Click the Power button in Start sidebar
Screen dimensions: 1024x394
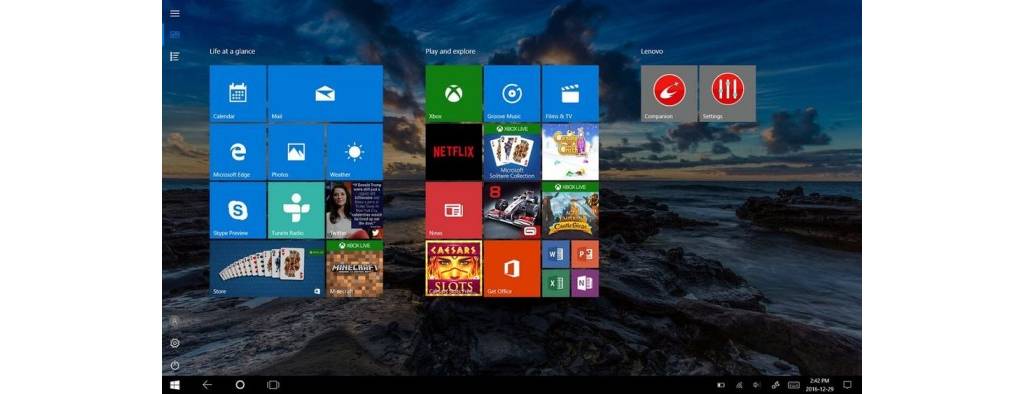(174, 365)
